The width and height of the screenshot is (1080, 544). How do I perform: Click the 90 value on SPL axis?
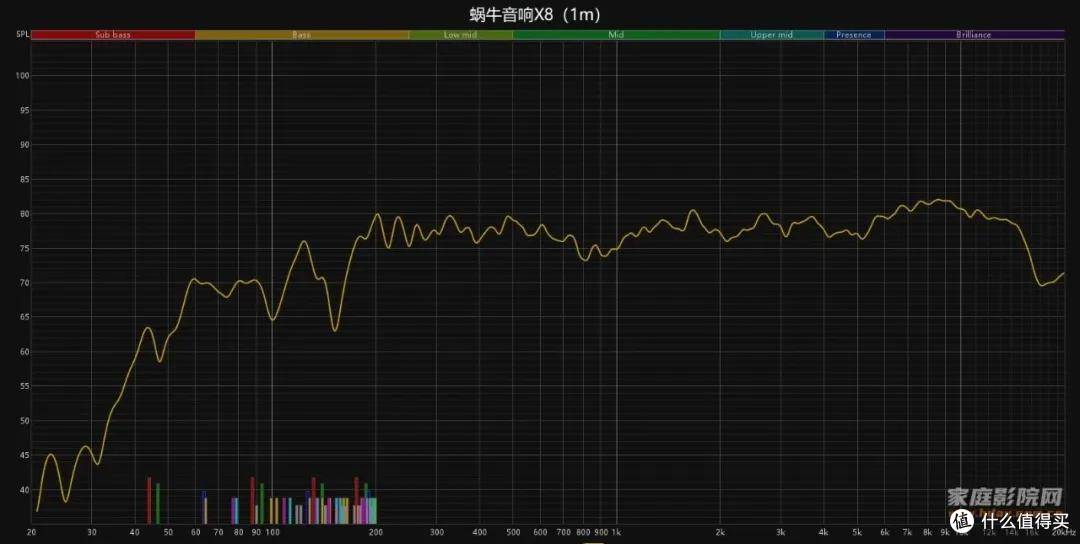click(25, 145)
